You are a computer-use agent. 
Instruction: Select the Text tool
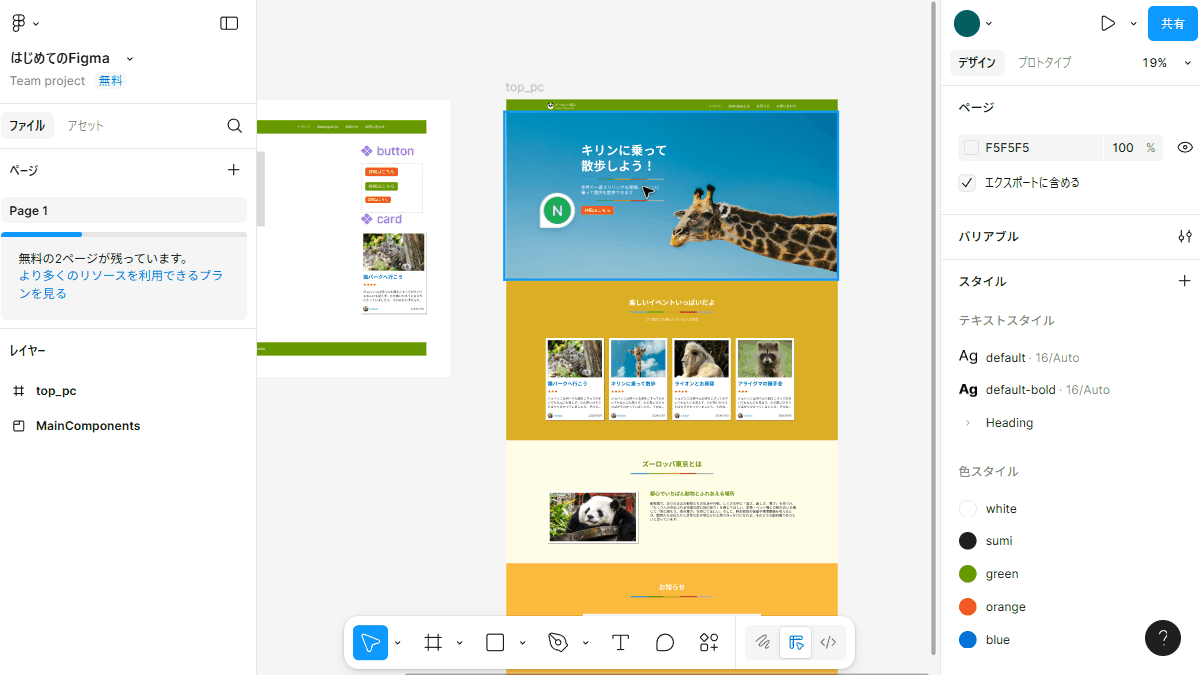pos(620,643)
